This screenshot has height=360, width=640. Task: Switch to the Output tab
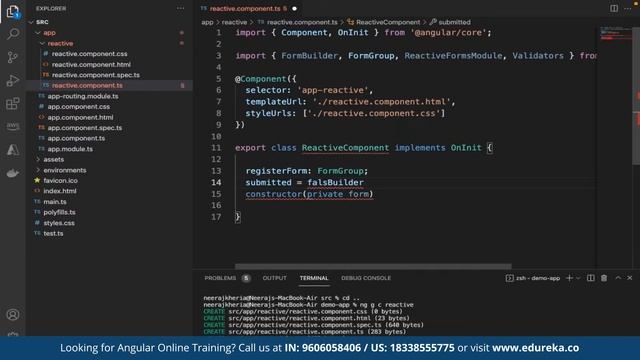pos(274,278)
